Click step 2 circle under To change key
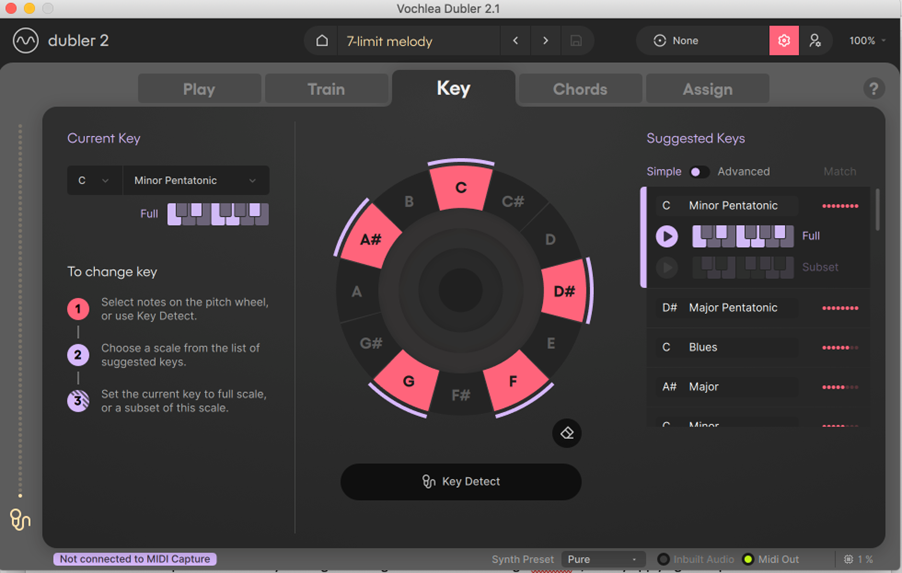Screen dimensions: 902x573 [78, 355]
